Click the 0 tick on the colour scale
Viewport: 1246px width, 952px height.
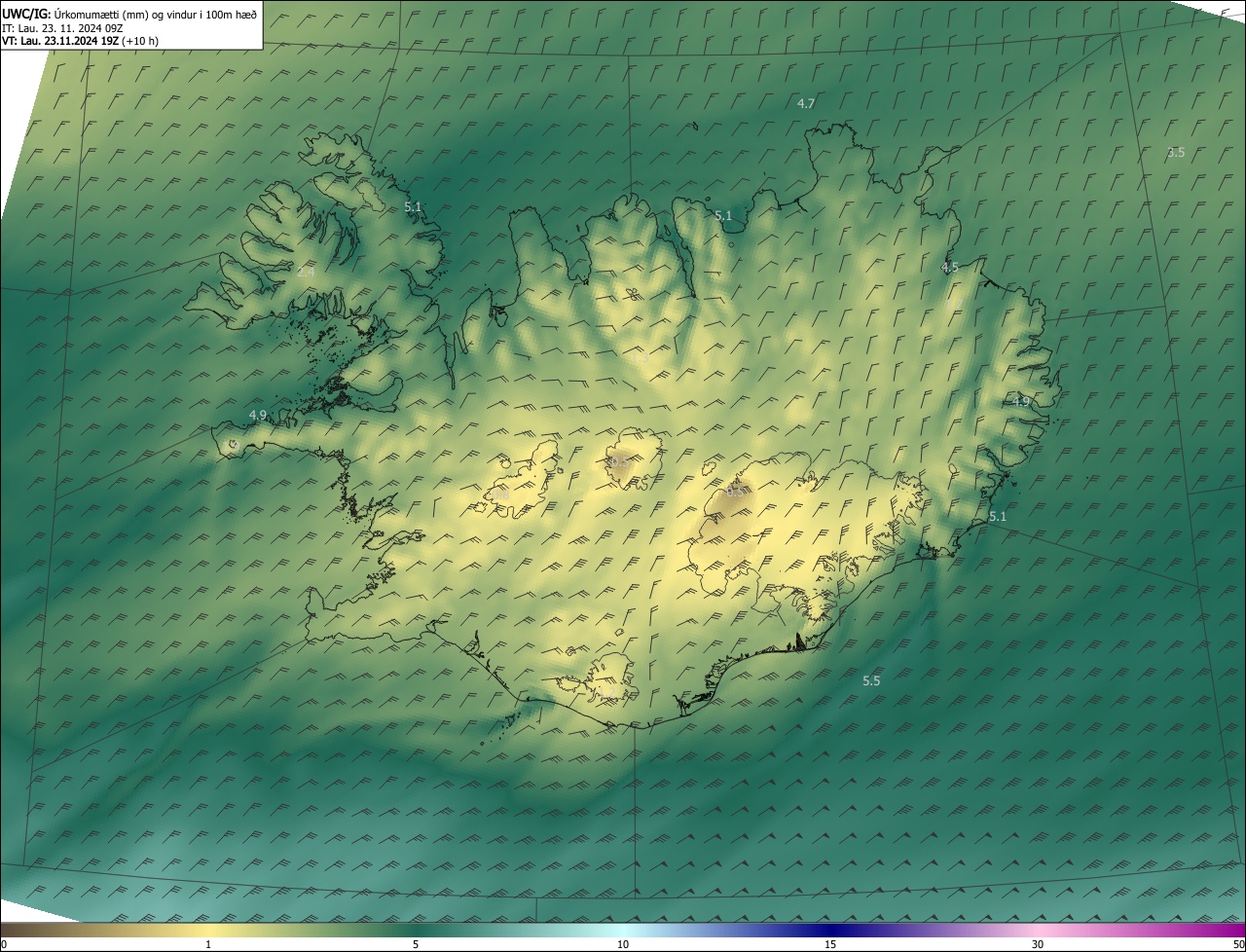tap(3, 944)
